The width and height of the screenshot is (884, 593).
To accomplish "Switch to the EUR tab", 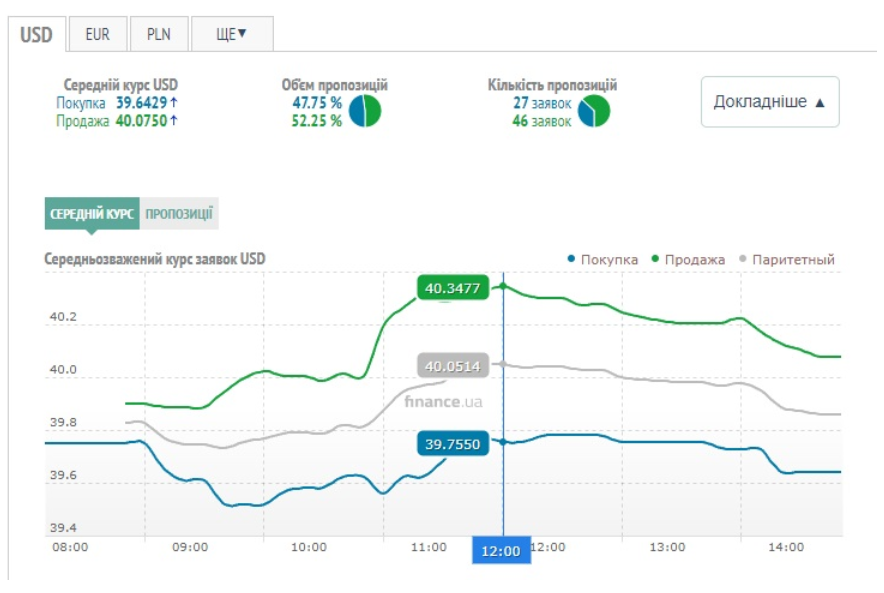I will click(x=97, y=34).
